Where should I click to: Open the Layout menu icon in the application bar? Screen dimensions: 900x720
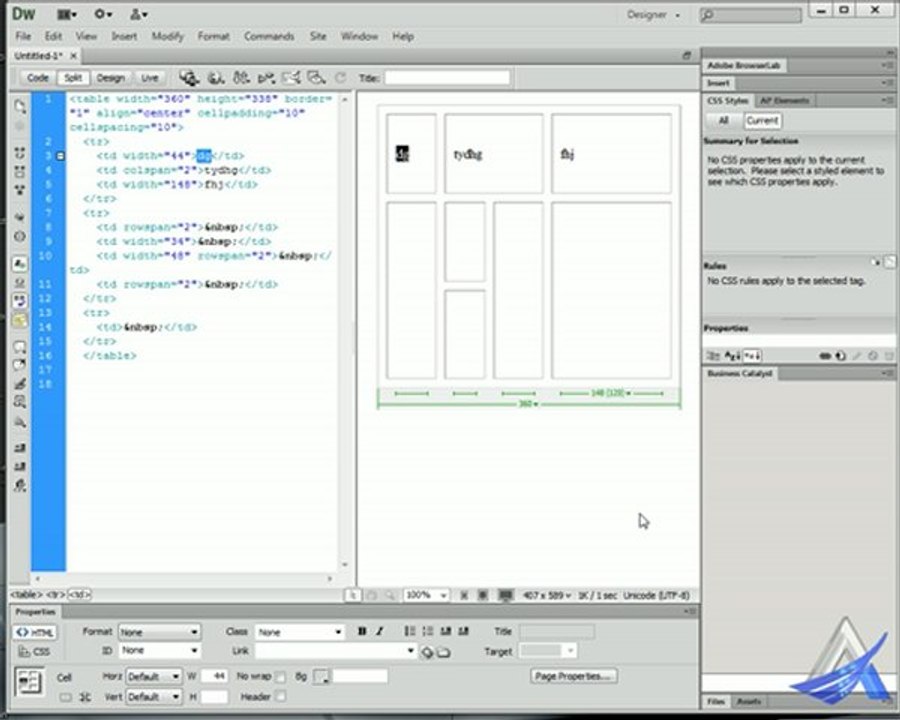click(x=67, y=14)
